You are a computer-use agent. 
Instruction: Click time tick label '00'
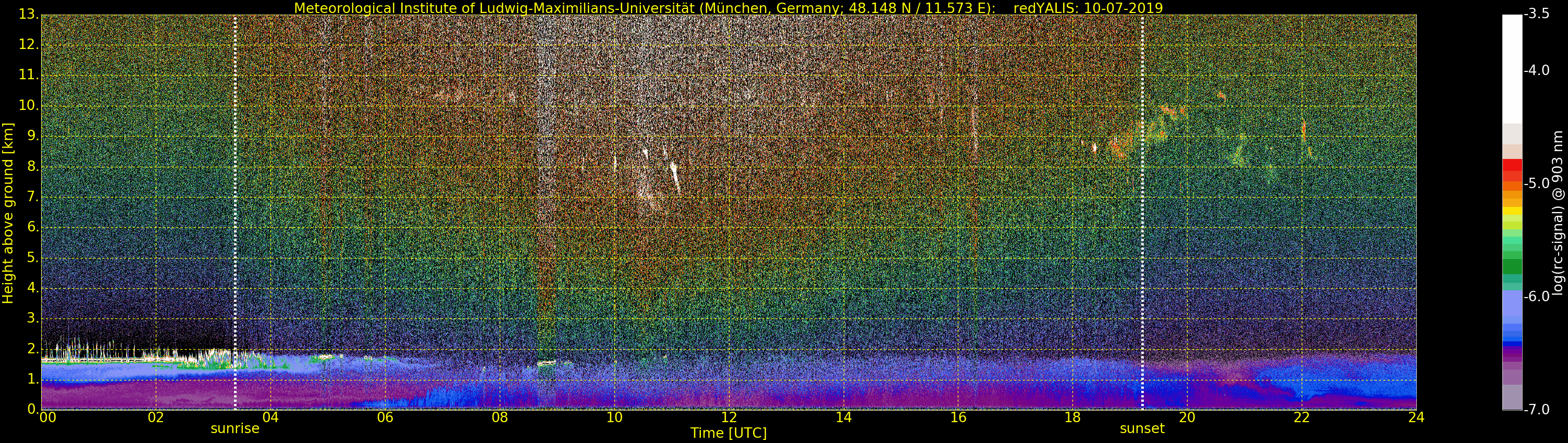47,417
